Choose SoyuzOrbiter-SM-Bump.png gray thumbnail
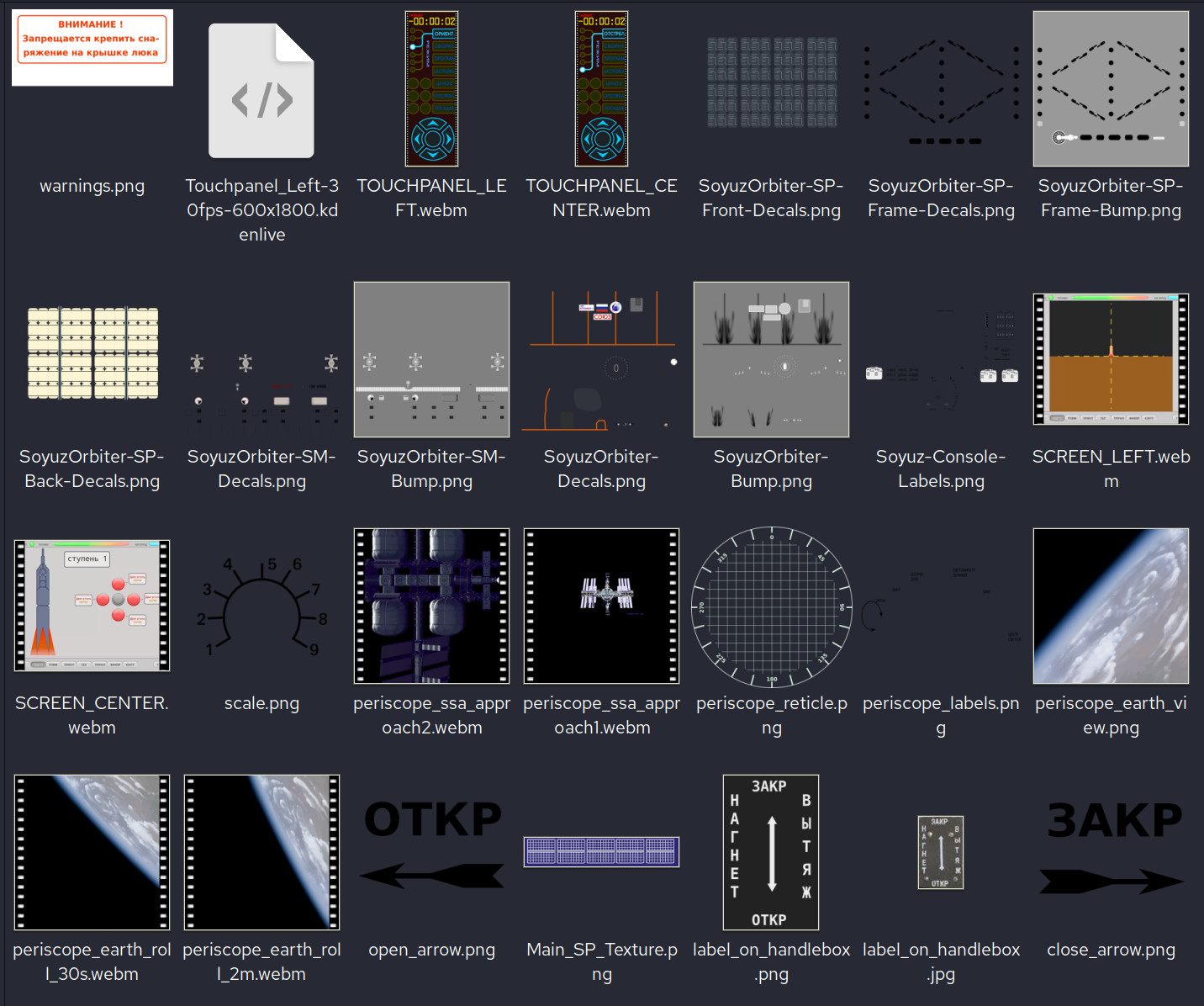This screenshot has height=1006, width=1204. (431, 359)
